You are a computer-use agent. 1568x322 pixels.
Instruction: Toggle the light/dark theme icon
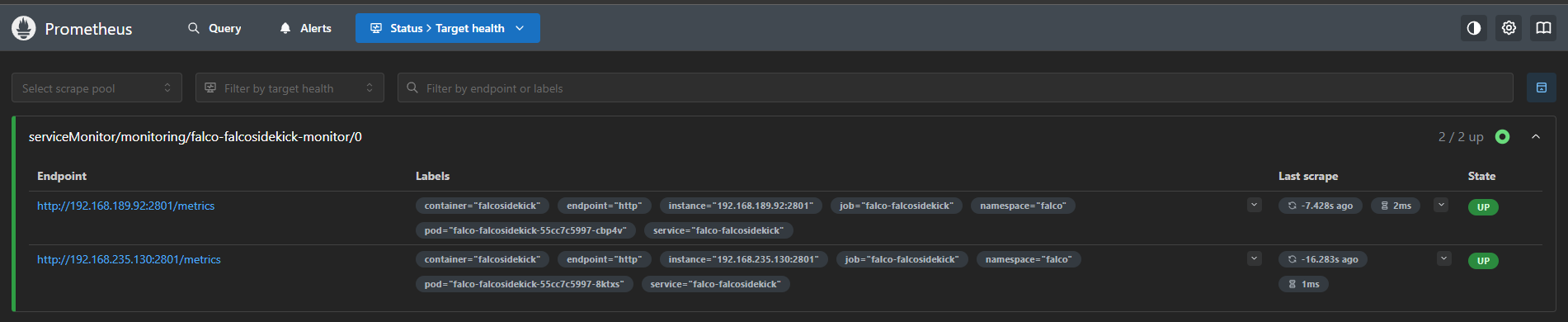coord(1474,28)
